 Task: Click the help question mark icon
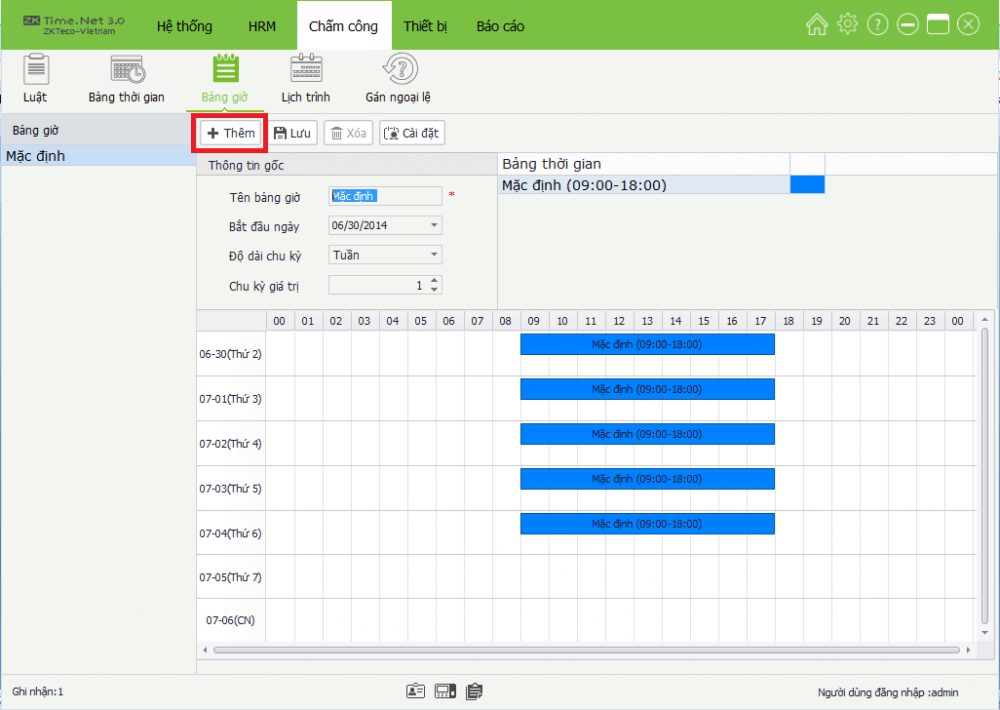[877, 24]
